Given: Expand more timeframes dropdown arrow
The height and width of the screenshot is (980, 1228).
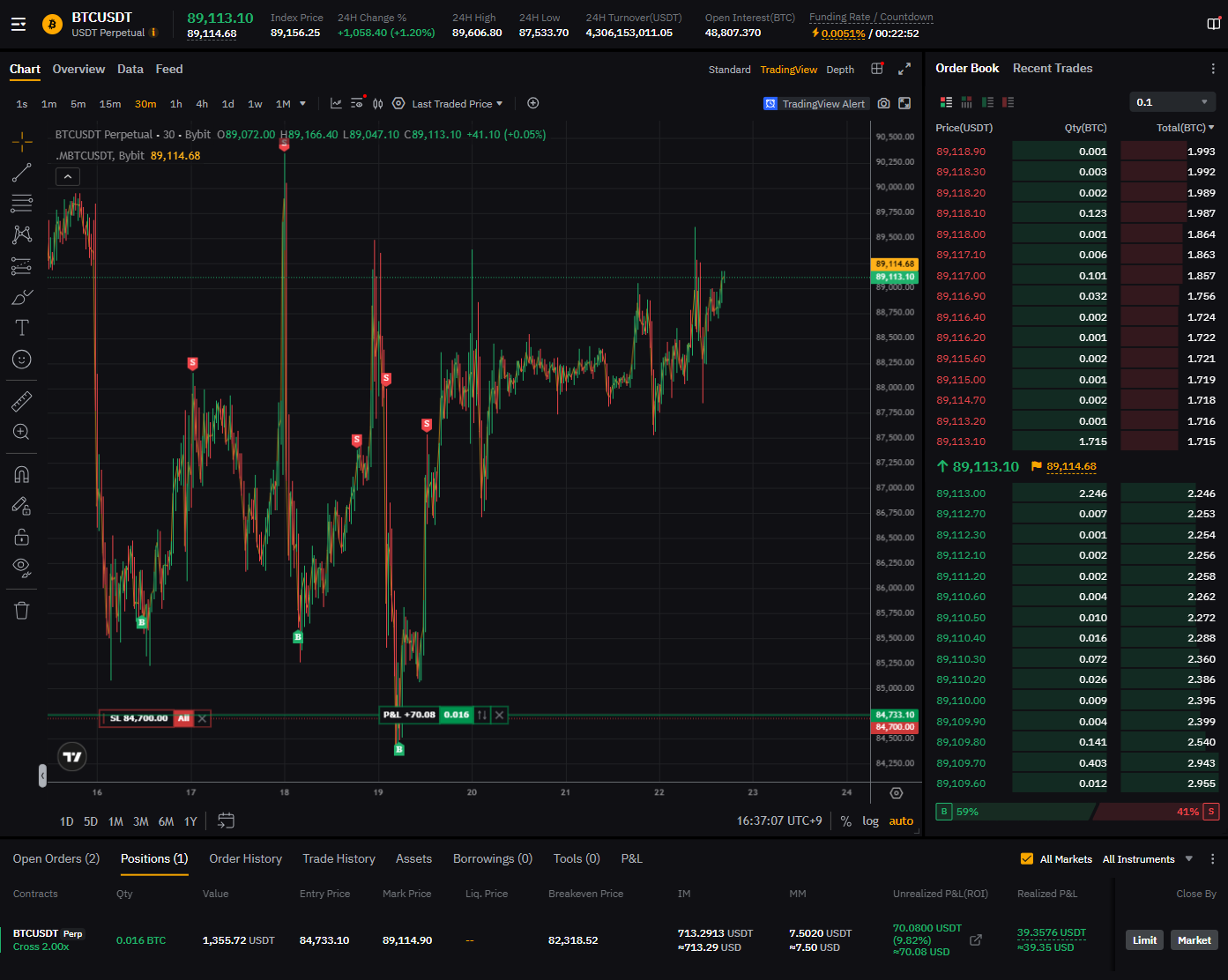Looking at the screenshot, I should pos(303,104).
